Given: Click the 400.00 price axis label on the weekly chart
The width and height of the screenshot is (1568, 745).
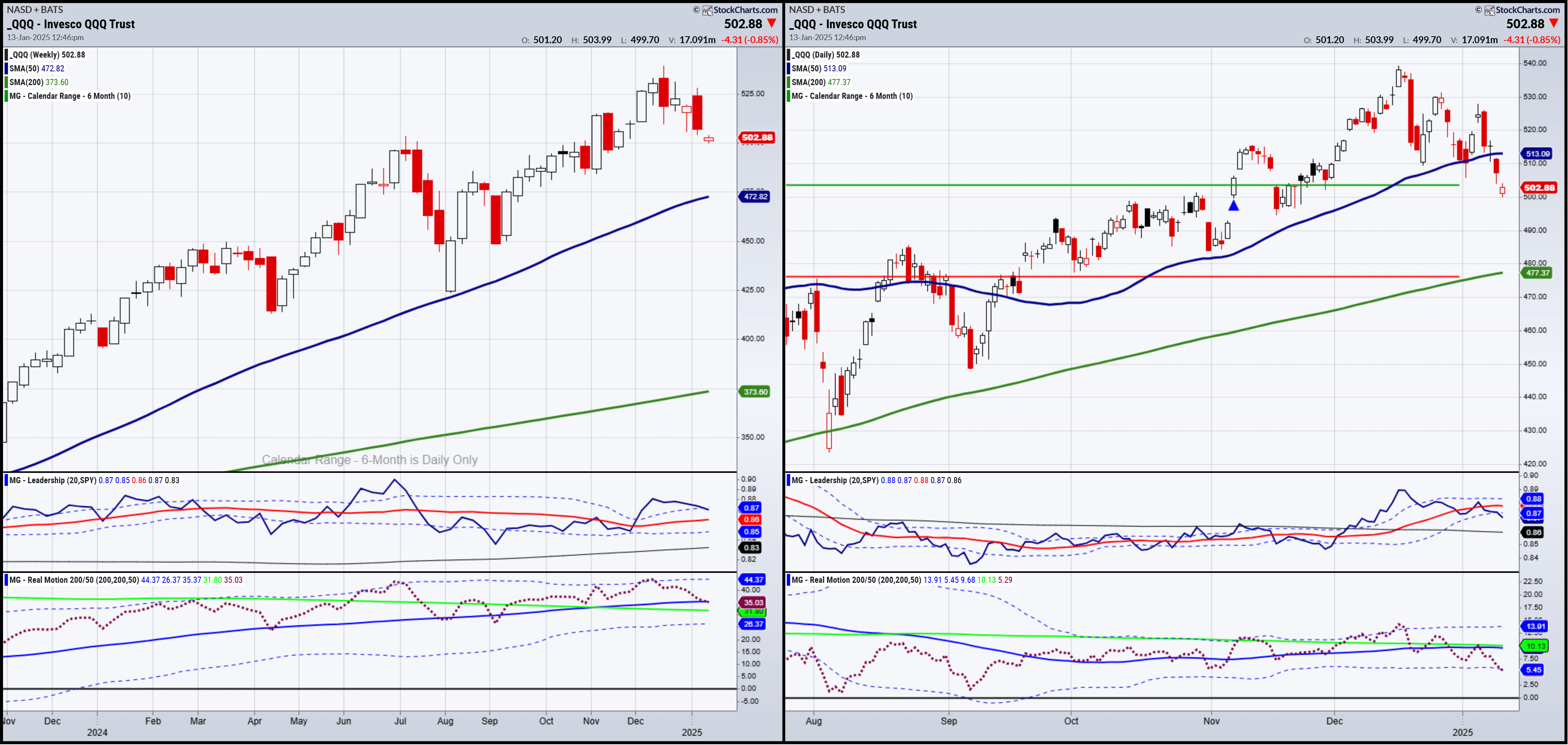Looking at the screenshot, I should click(x=753, y=339).
